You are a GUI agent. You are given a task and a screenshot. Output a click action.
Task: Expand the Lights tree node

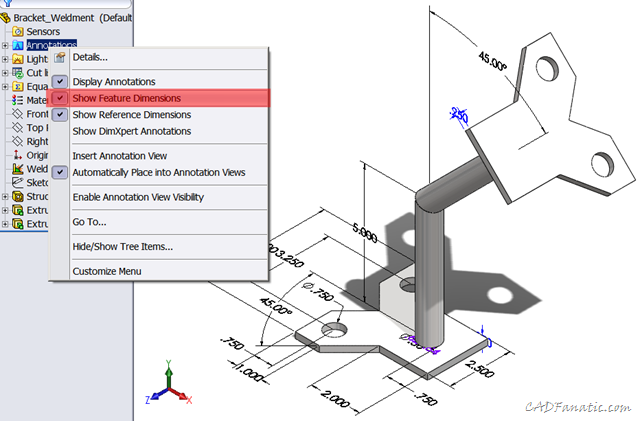5,59
